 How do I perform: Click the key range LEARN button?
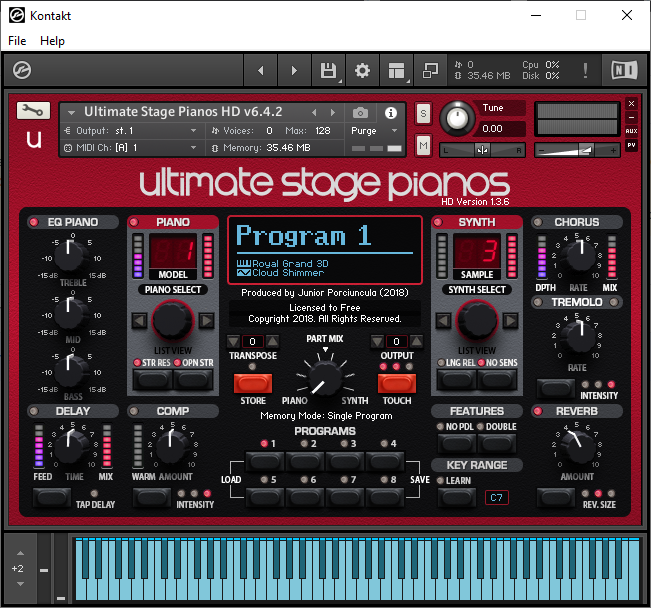pyautogui.click(x=457, y=498)
